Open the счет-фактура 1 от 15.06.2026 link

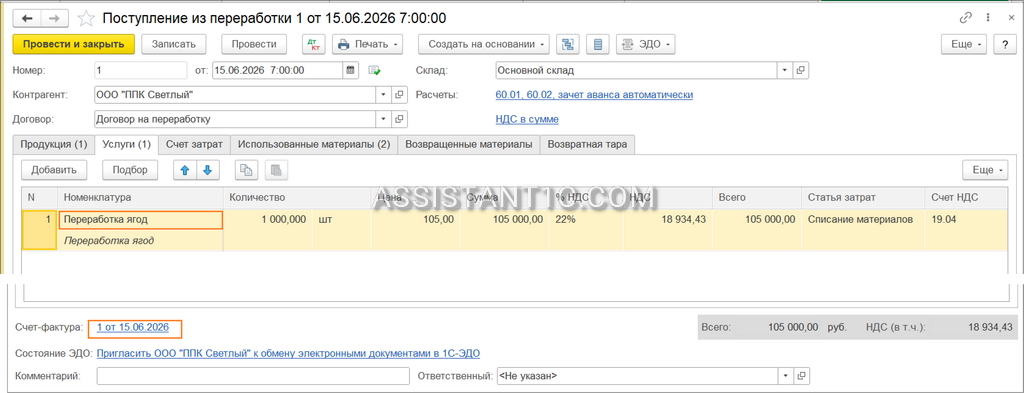point(133,327)
